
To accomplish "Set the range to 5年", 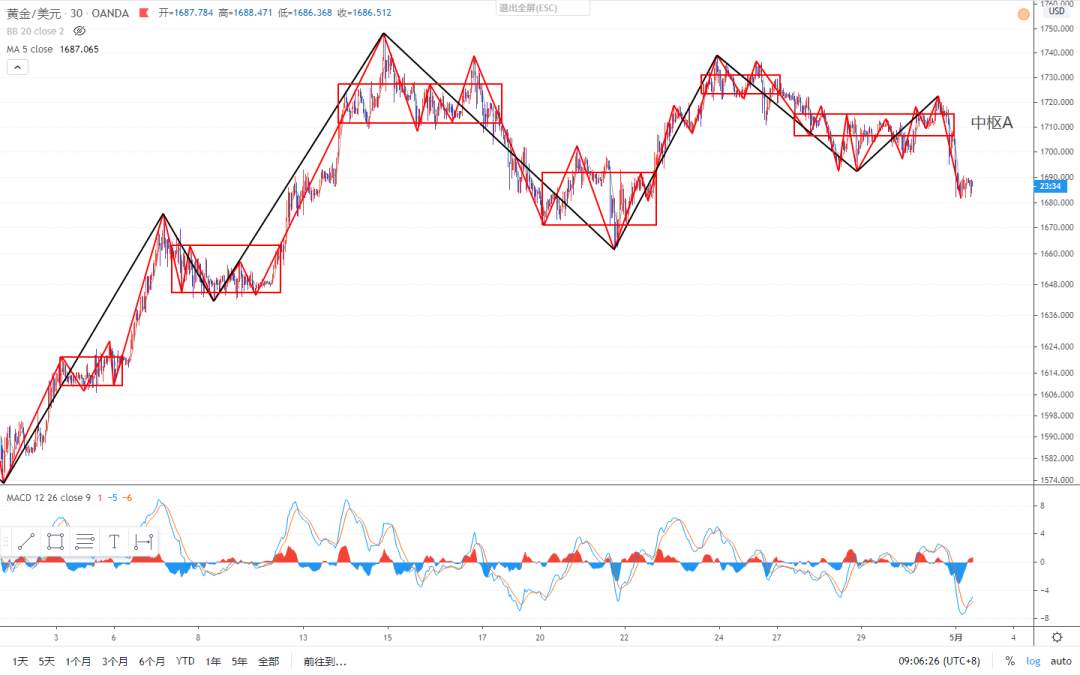I will click(x=239, y=661).
